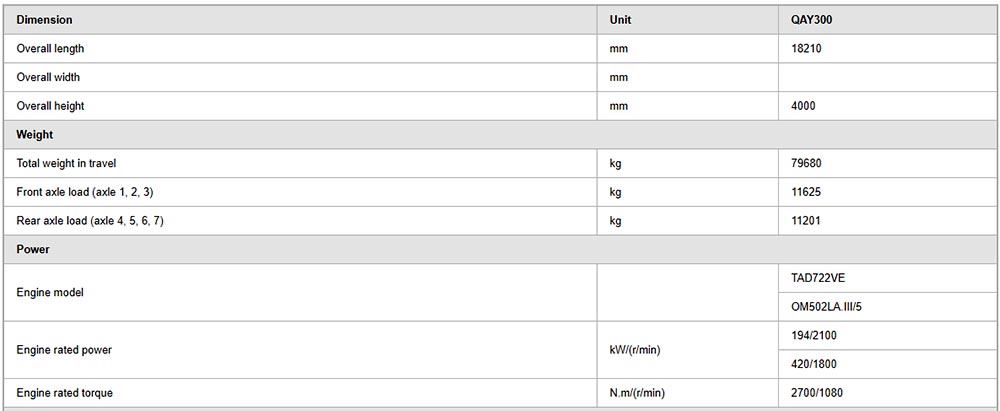This screenshot has width=1000, height=411.
Task: Select the QAY300 column header
Action: point(887,20)
